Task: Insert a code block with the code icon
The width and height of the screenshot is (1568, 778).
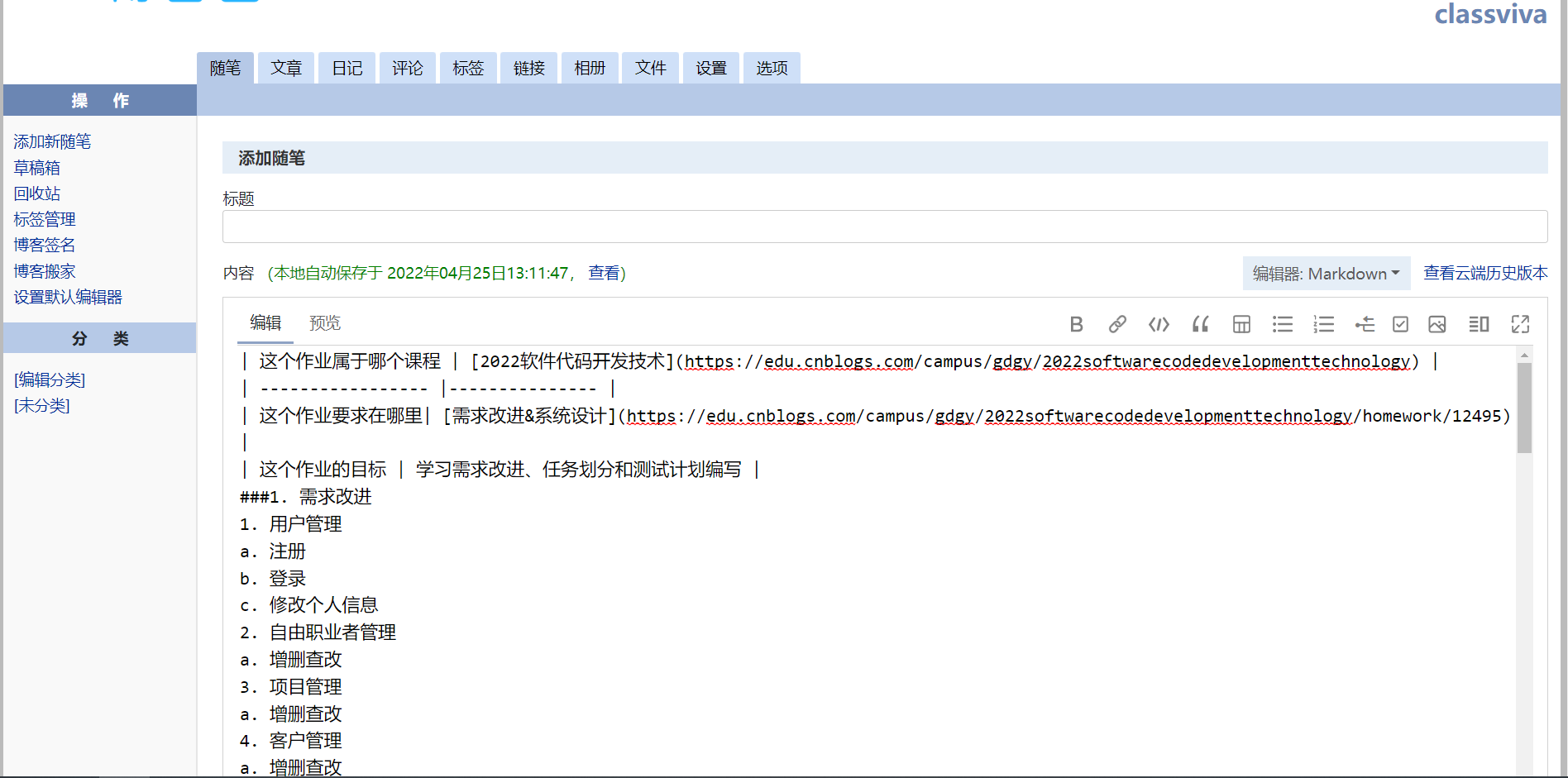Action: click(1159, 324)
